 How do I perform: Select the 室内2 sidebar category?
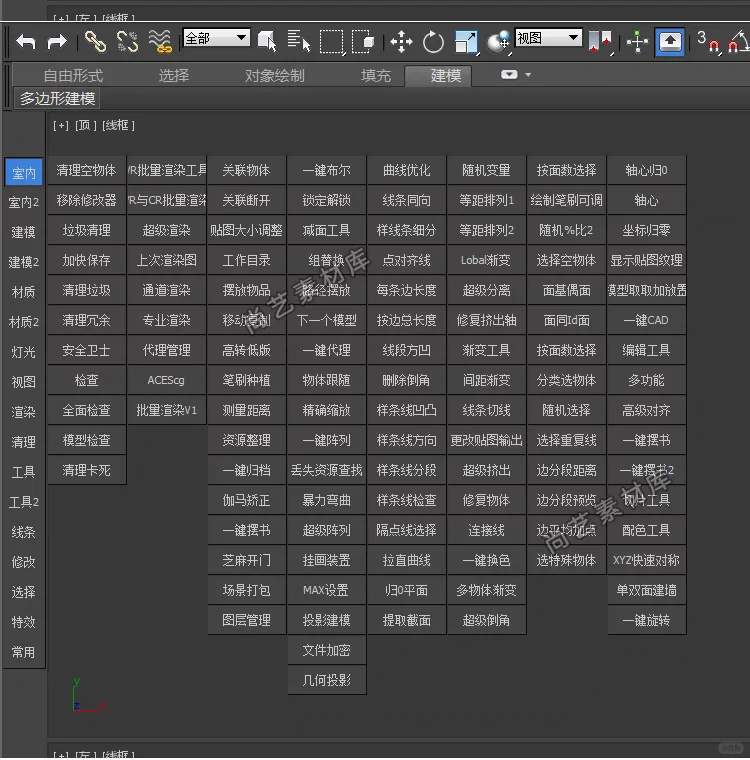[24, 202]
